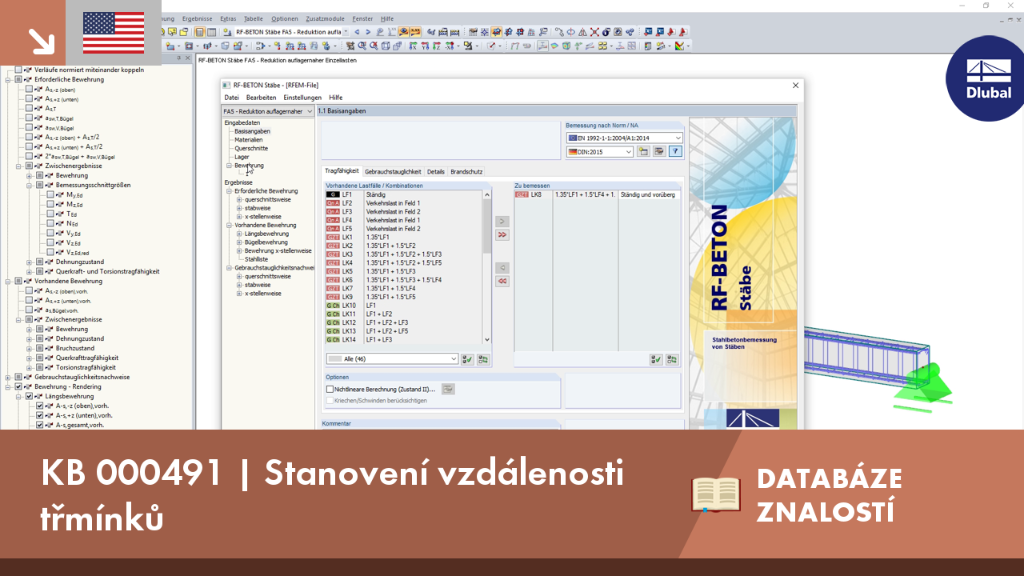Open nonlinear calculation settings icon in Optionen
The height and width of the screenshot is (576, 1024).
[x=447, y=389]
